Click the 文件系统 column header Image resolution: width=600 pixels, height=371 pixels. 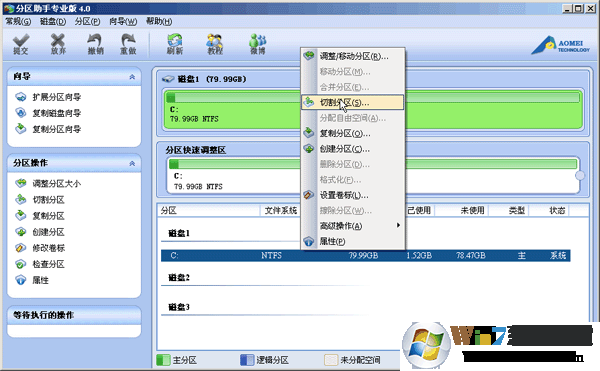tap(280, 210)
